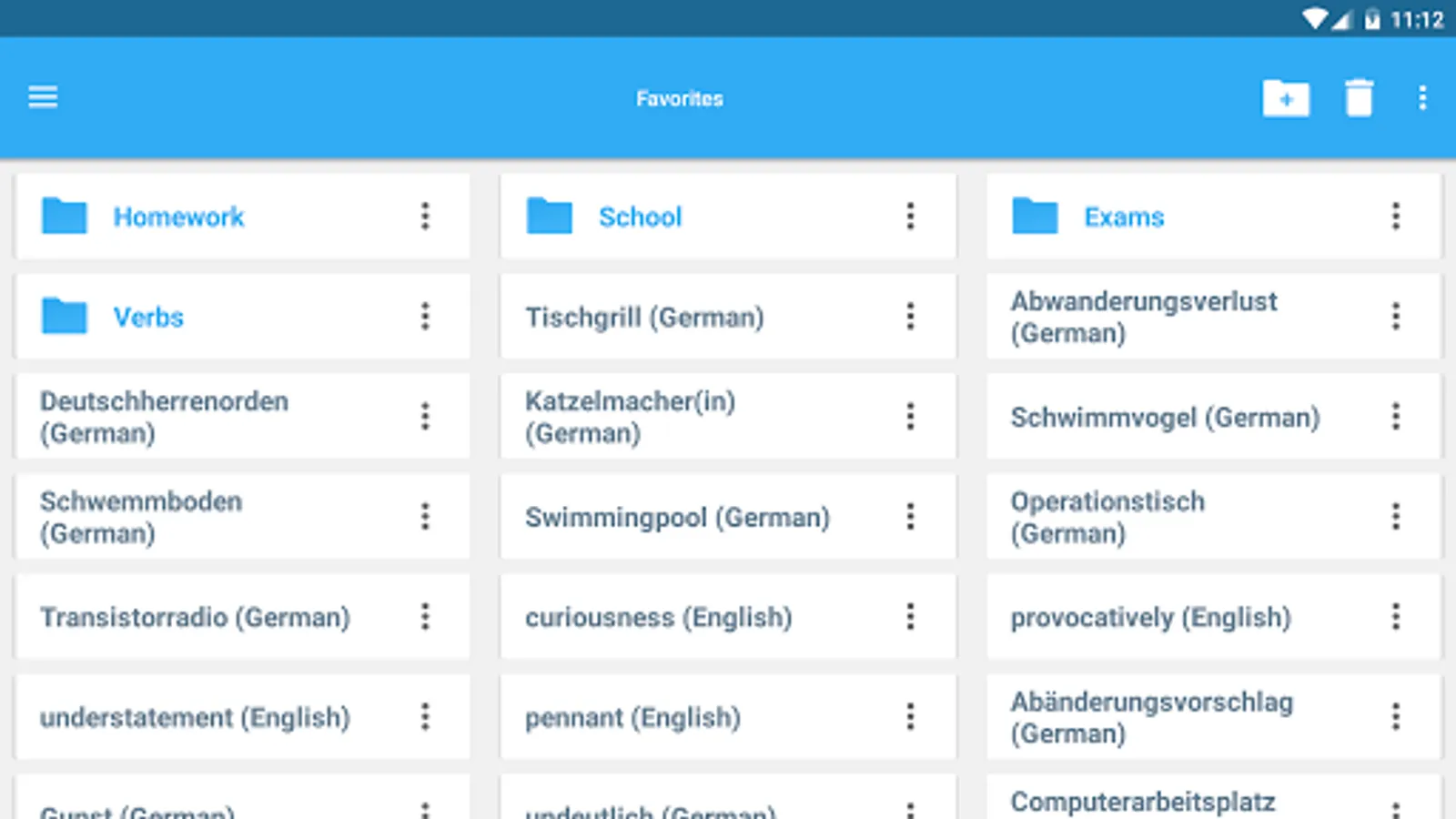This screenshot has height=819, width=1456.
Task: Open the top bar overflow menu
Action: pos(1422,98)
